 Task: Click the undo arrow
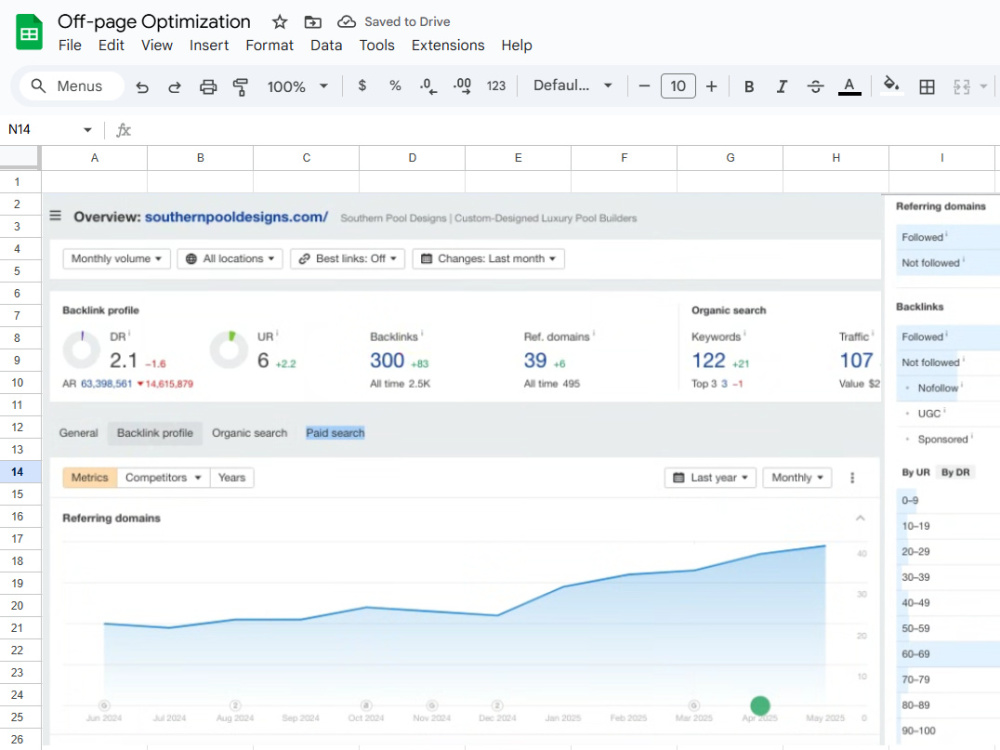[x=142, y=87]
